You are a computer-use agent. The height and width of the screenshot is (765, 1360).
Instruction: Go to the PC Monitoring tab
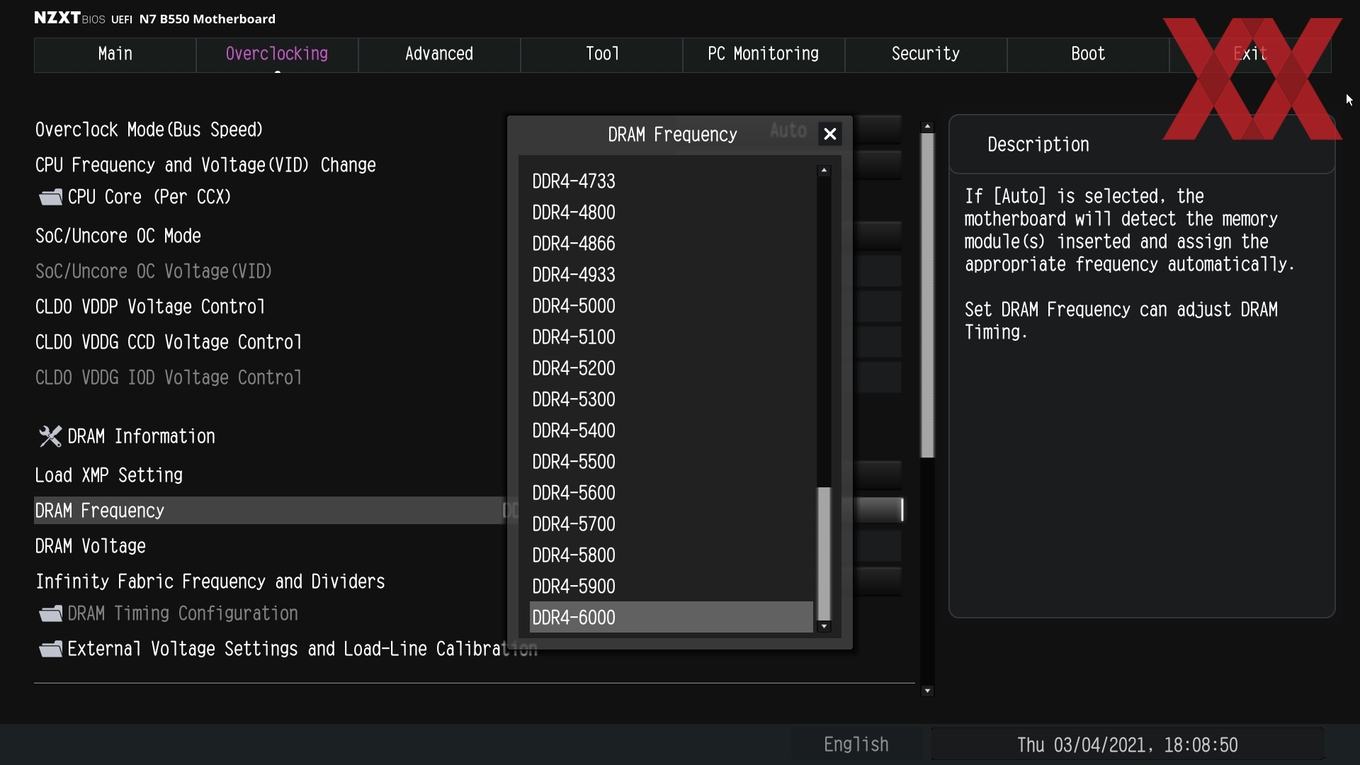click(763, 54)
